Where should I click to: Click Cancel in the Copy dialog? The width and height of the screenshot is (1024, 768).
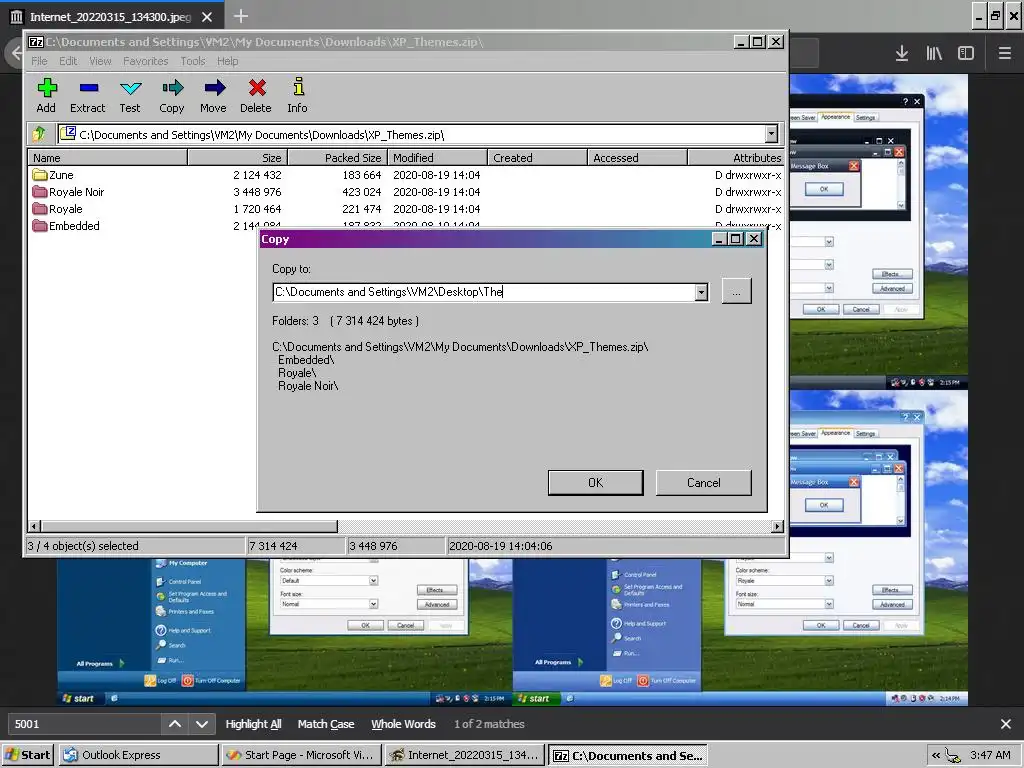(x=703, y=483)
